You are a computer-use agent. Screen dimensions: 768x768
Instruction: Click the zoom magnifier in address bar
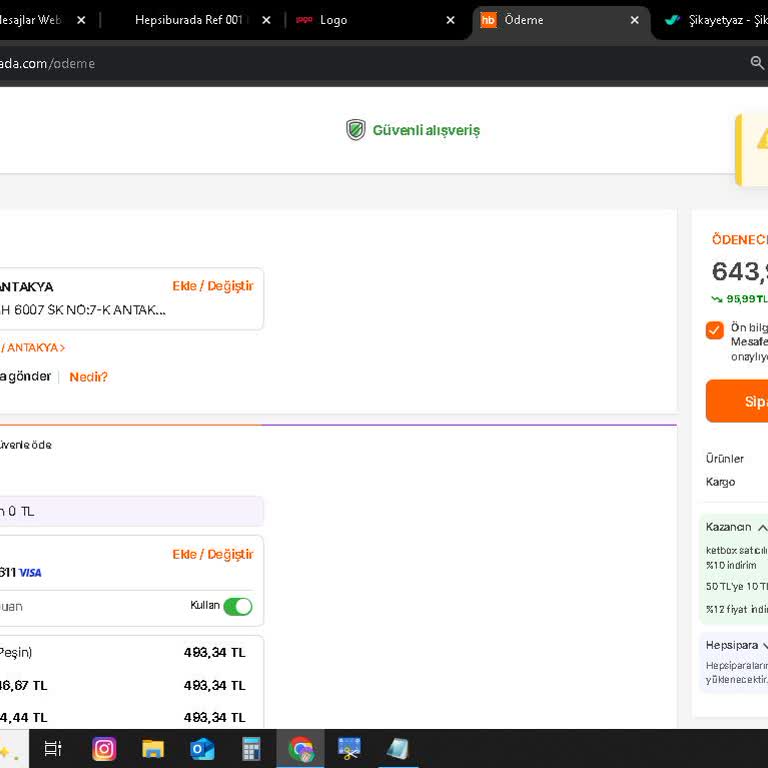757,63
